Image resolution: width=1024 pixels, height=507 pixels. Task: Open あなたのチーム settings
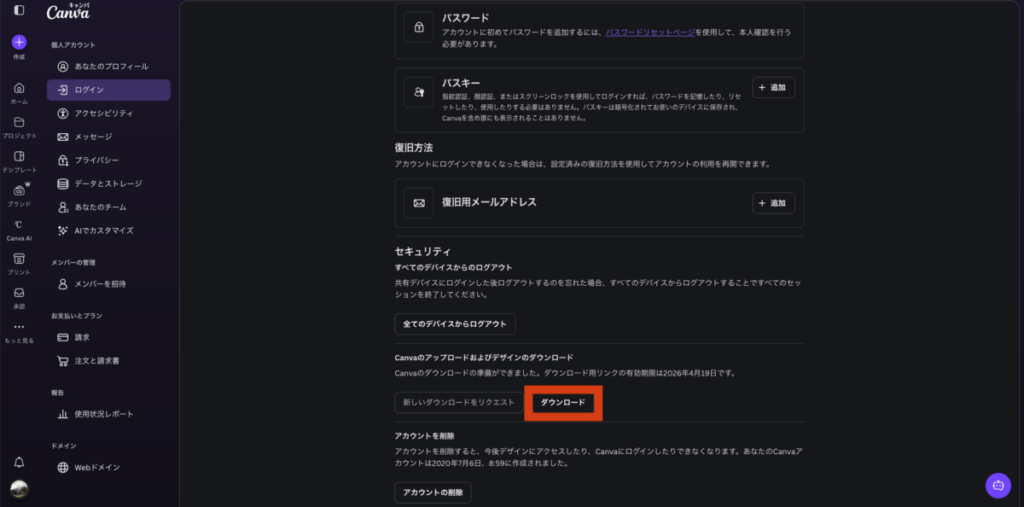point(108,207)
